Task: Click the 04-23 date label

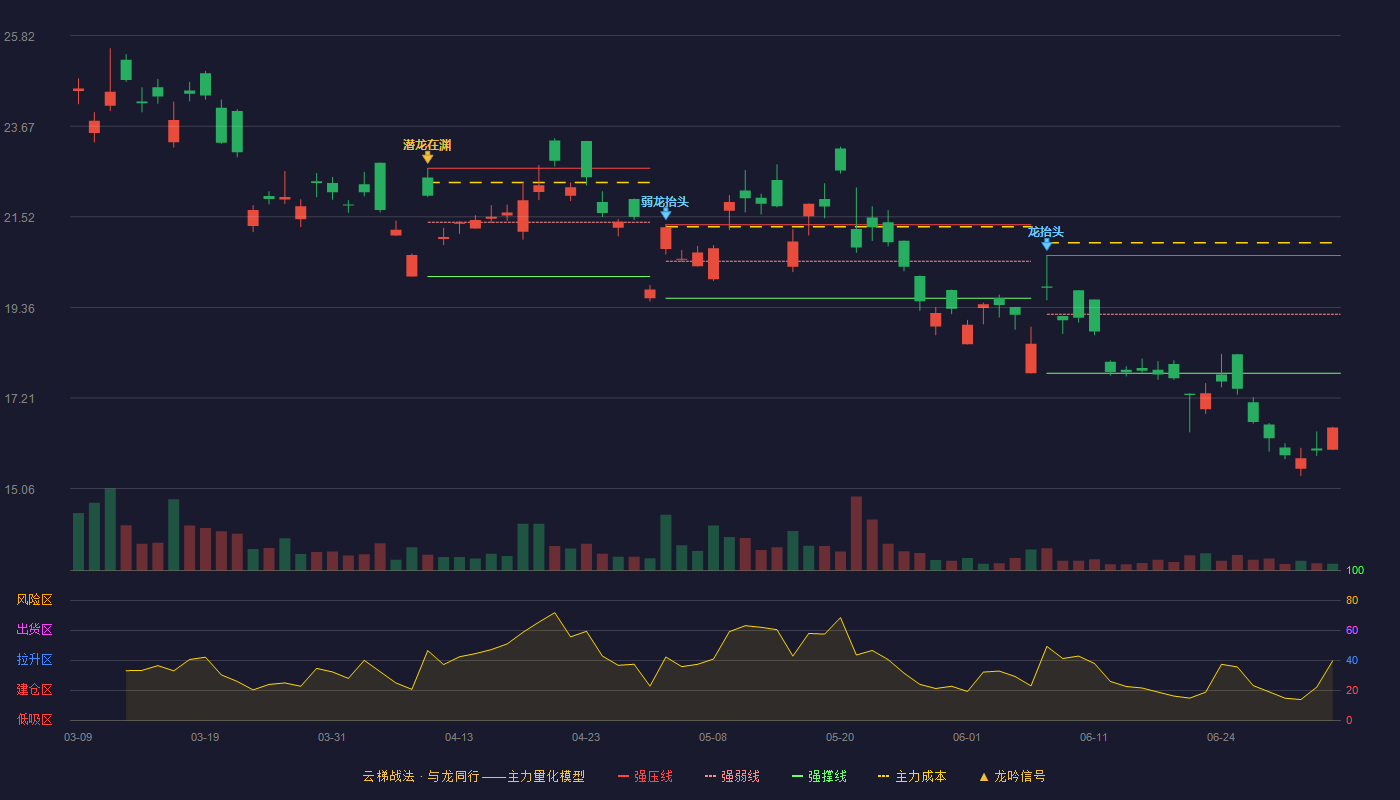Action: (586, 737)
